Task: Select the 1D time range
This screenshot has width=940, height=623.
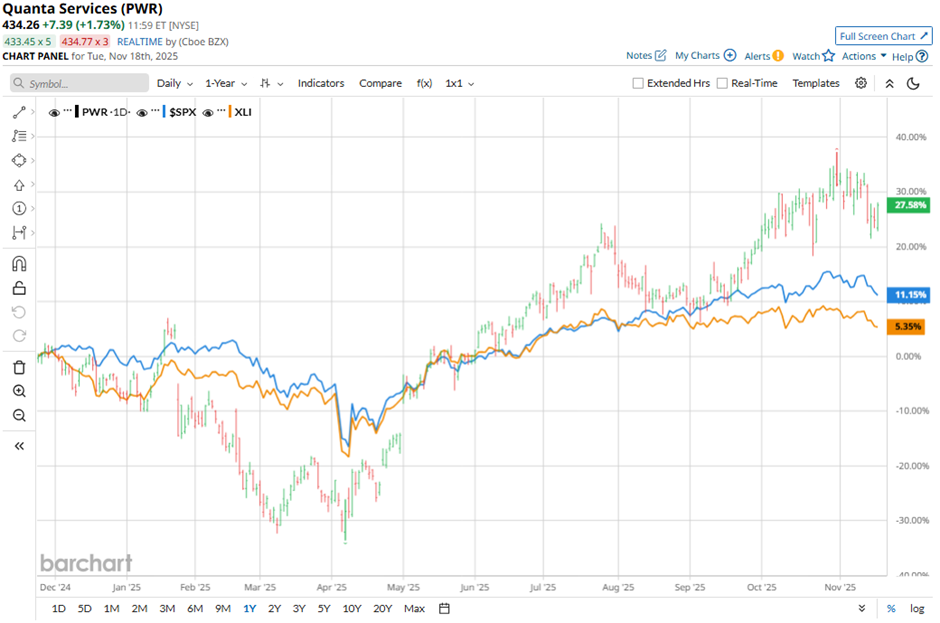Action: (58, 609)
